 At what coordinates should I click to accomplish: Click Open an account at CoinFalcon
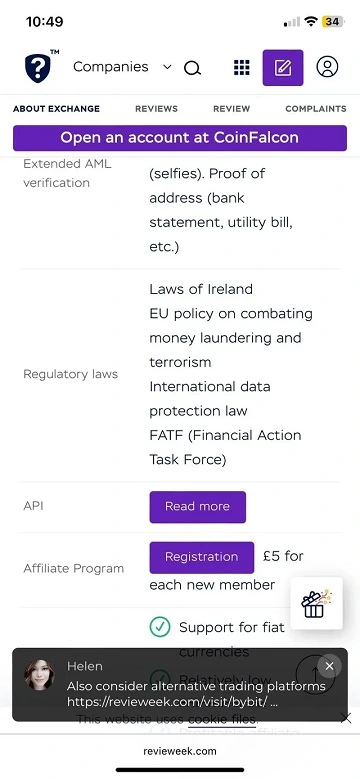[180, 138]
